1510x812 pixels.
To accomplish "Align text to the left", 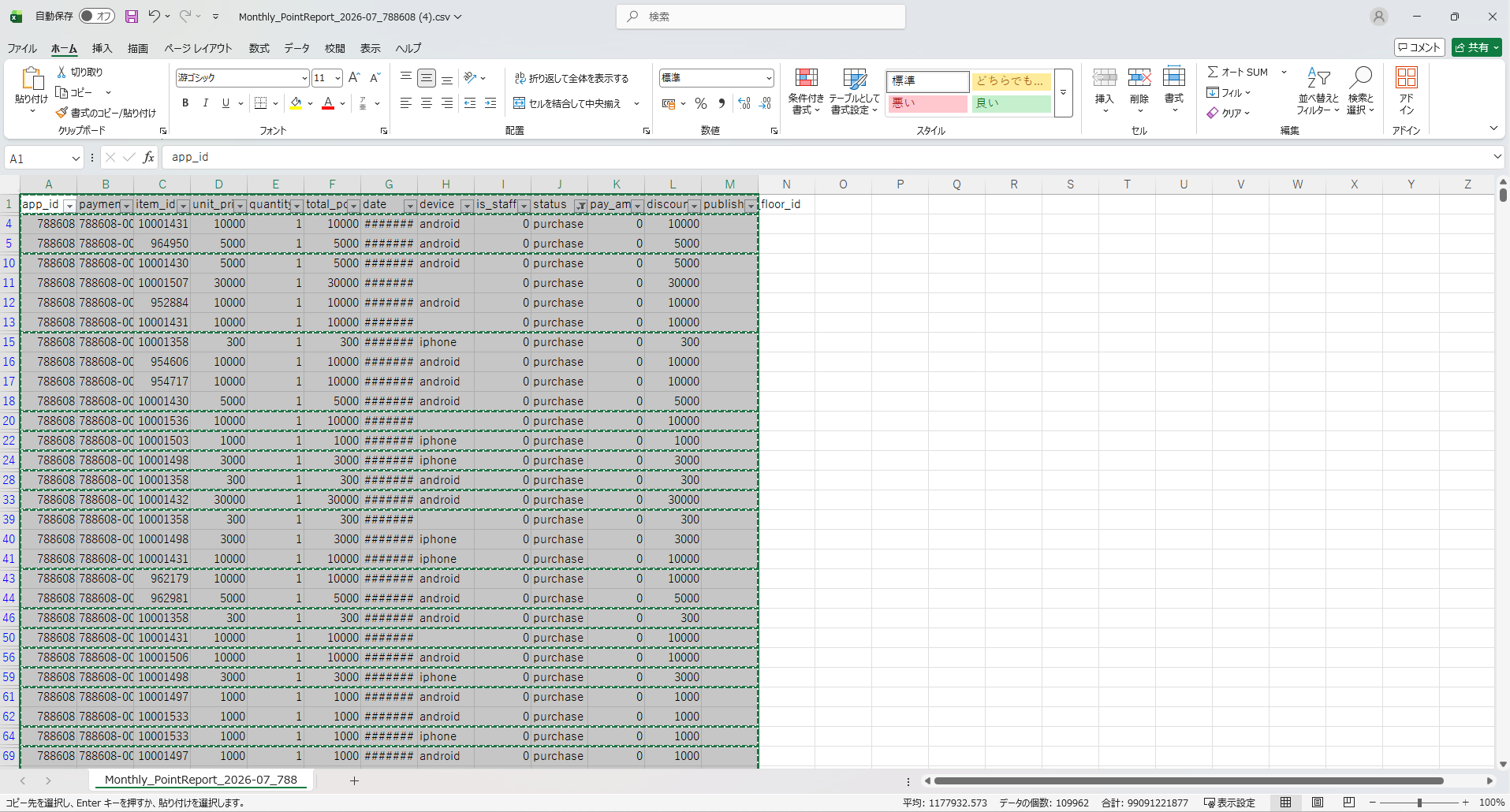I will [x=406, y=103].
